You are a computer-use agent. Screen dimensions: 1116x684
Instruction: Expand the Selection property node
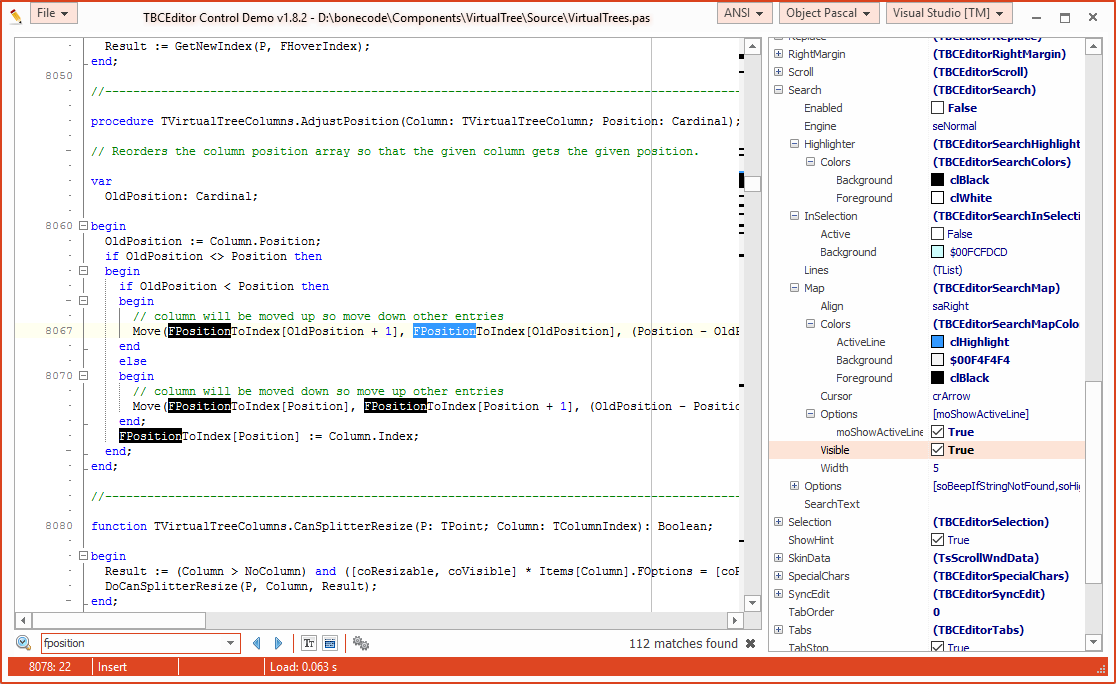779,522
